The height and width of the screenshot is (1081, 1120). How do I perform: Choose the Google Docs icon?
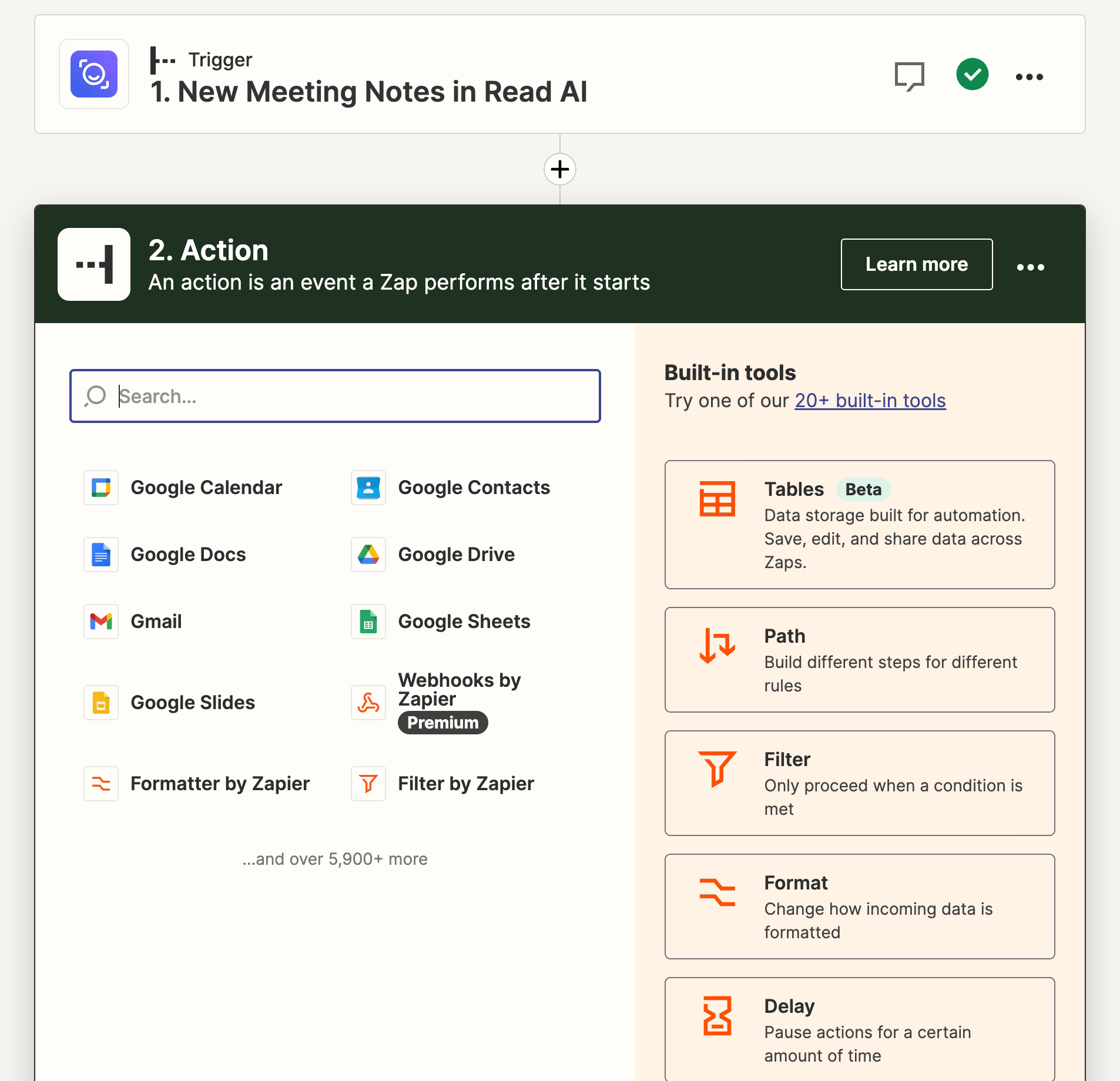(x=101, y=555)
